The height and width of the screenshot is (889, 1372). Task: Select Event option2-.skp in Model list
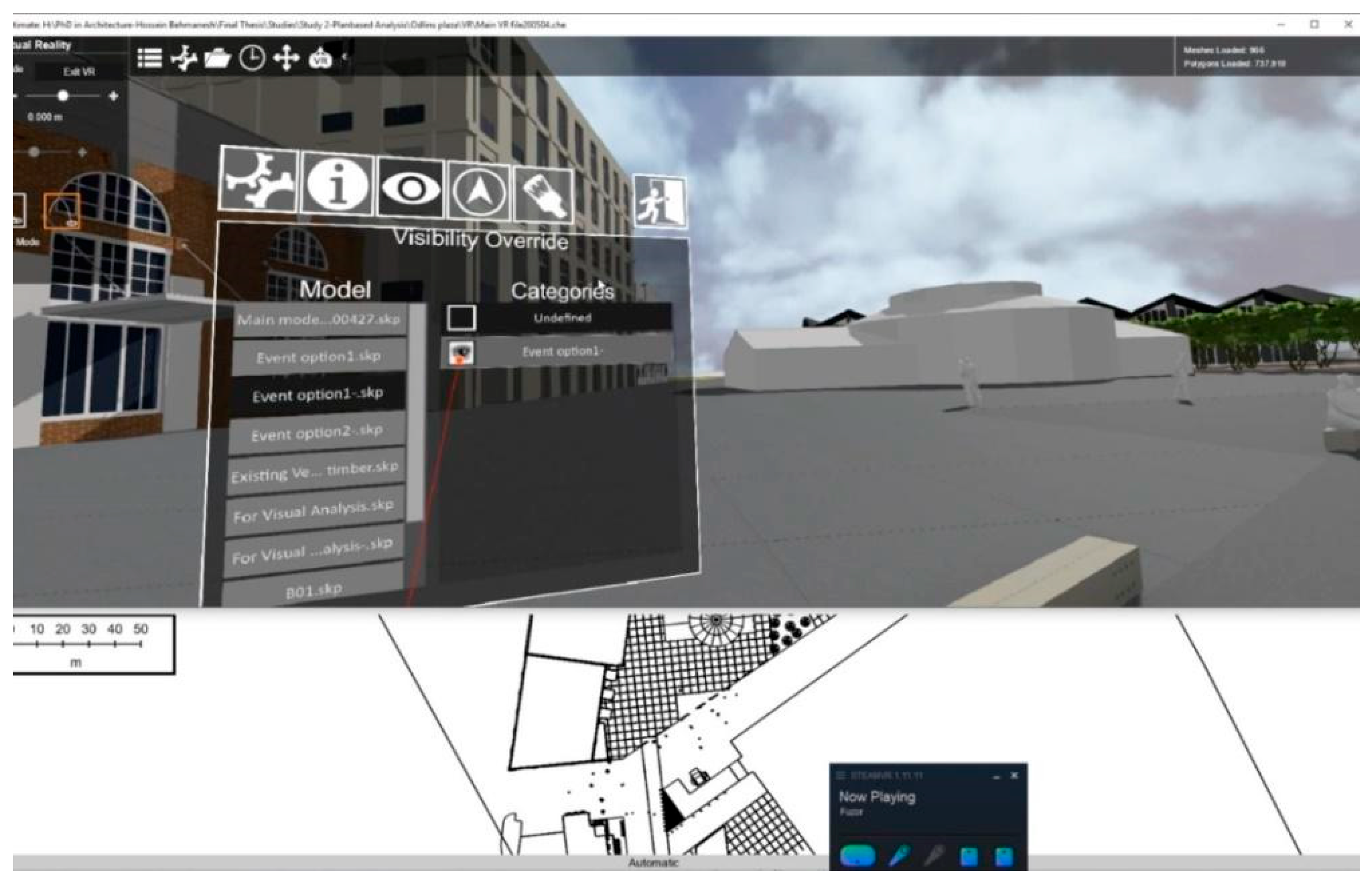point(317,433)
